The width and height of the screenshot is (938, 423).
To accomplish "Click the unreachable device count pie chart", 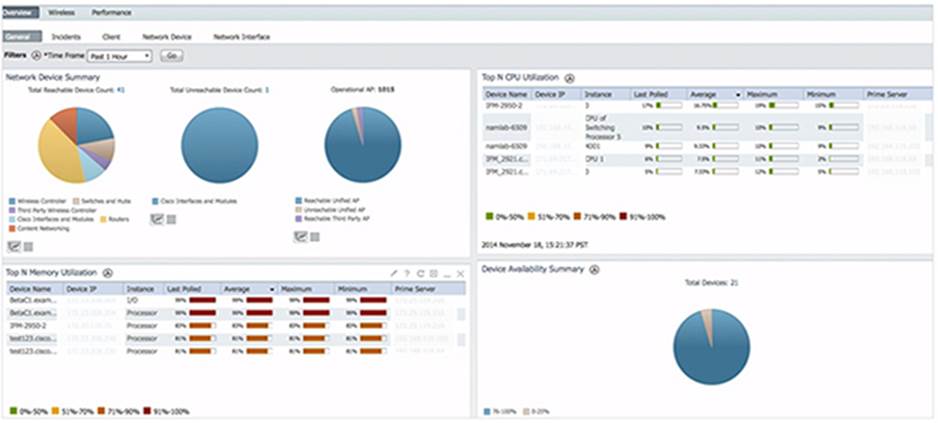I will (220, 145).
